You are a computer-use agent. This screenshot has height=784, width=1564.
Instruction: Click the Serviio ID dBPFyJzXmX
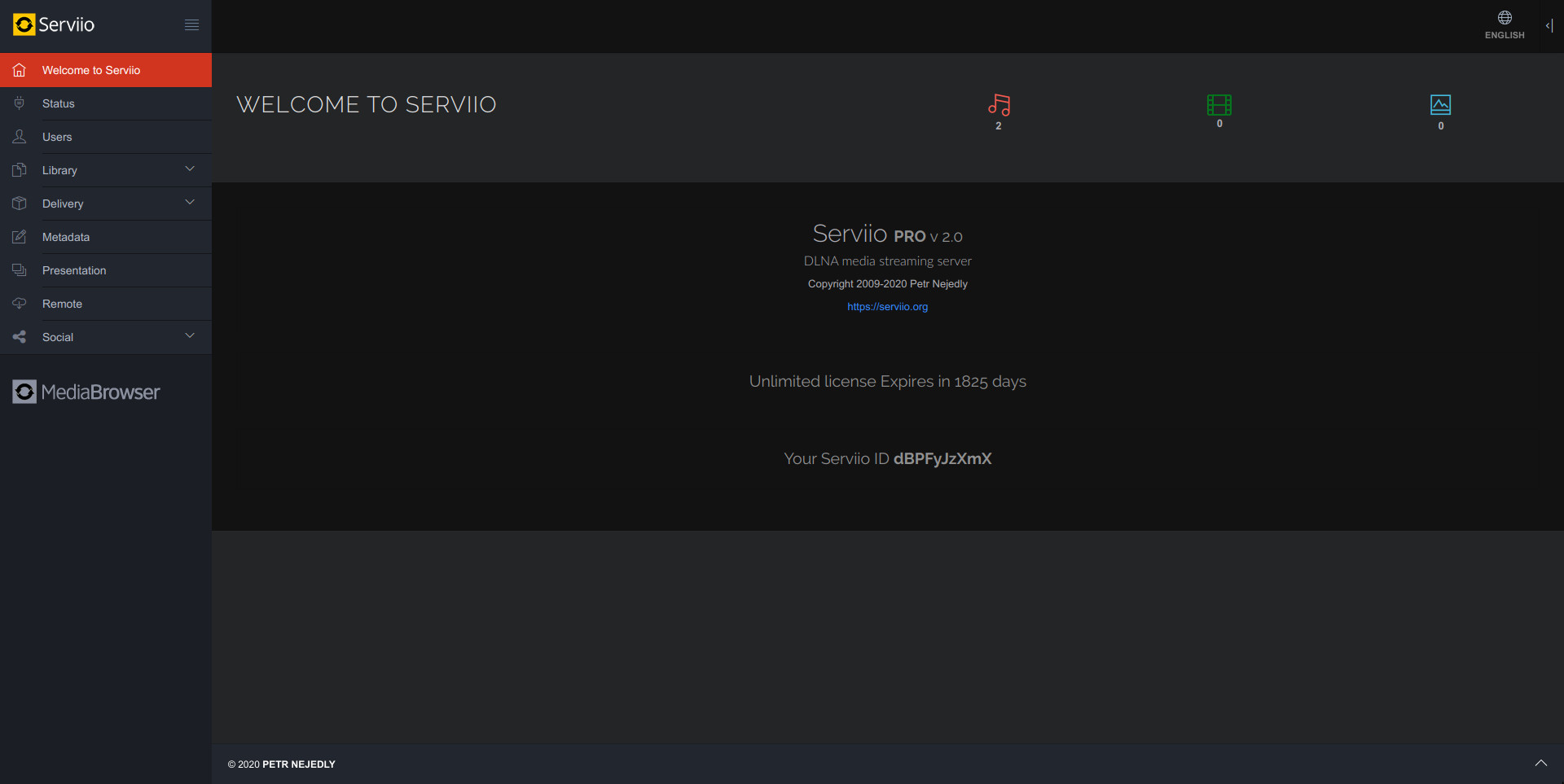942,458
